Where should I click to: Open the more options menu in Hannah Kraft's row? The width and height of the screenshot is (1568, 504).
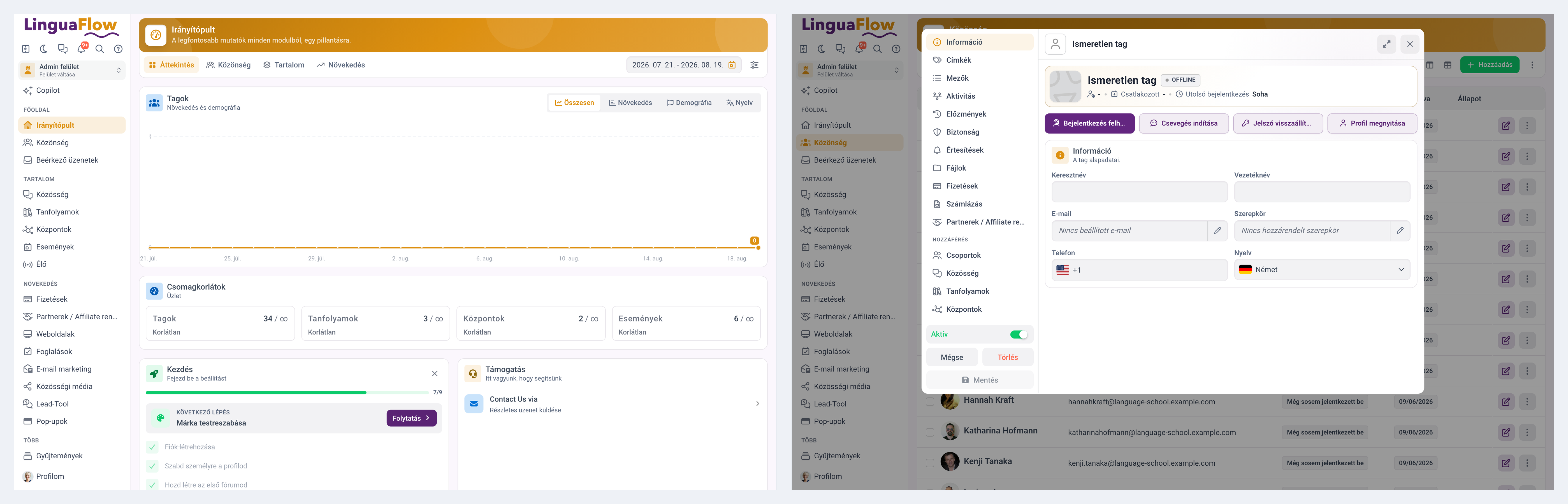tap(1527, 402)
